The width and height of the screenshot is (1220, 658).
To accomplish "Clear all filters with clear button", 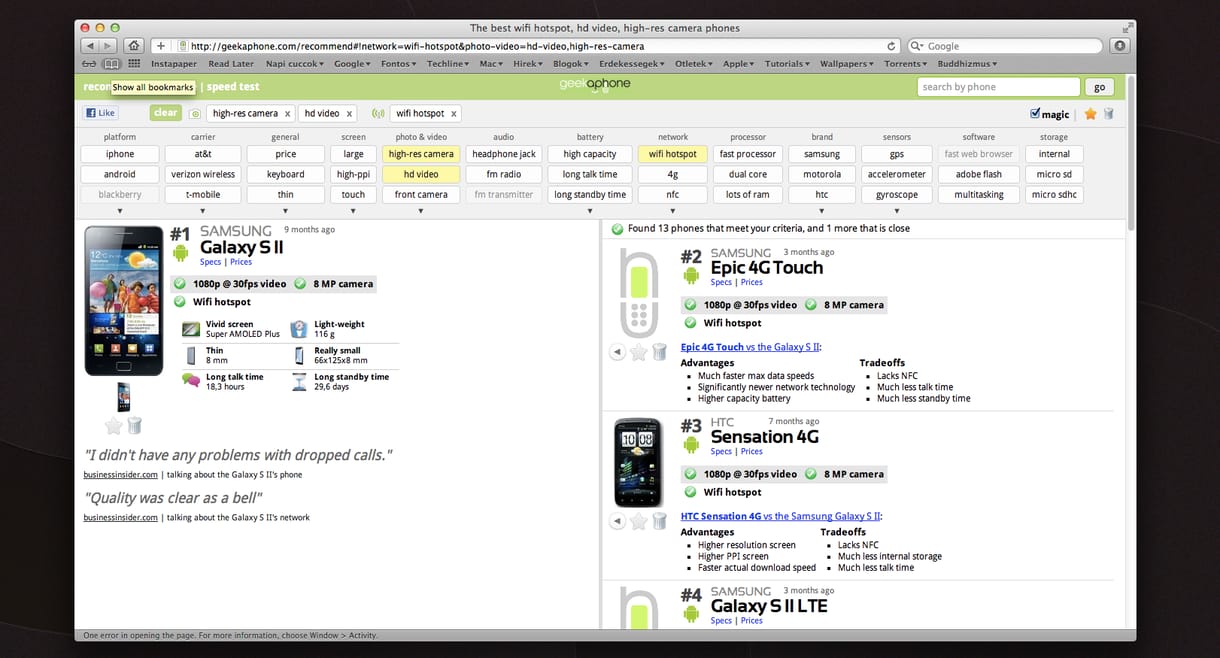I will pos(166,113).
